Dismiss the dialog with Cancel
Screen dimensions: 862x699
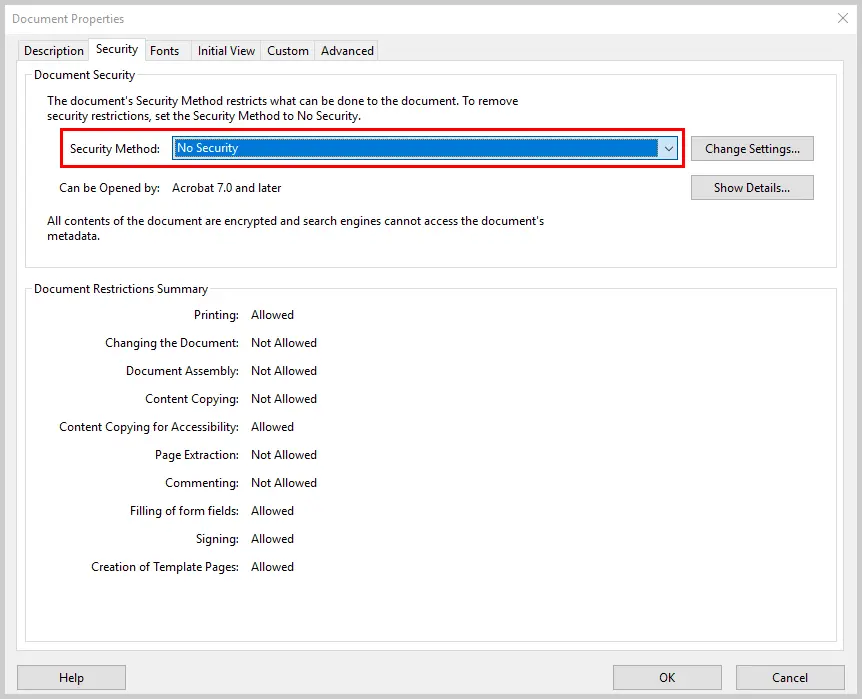789,677
